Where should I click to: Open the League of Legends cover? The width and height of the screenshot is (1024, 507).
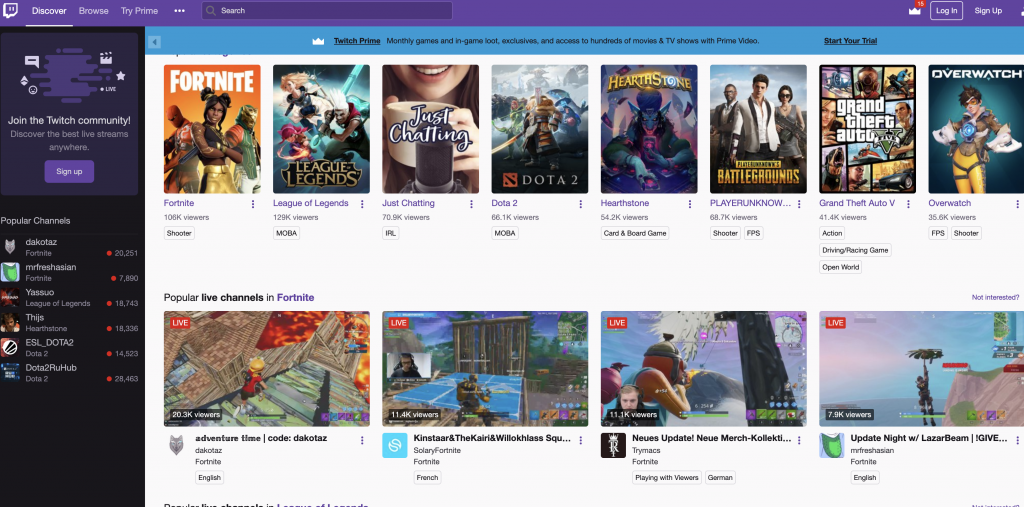(x=321, y=129)
